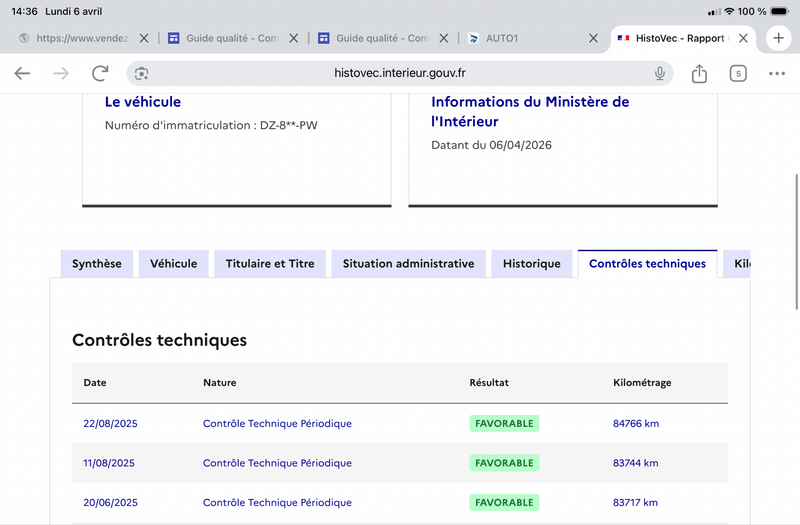Open the share sheet icon
This screenshot has height=525, width=800.
699,73
